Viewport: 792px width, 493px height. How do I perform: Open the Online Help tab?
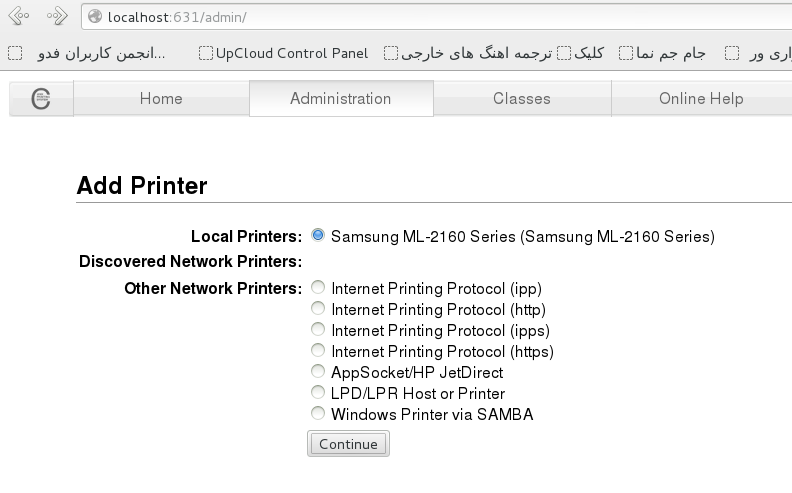click(700, 99)
